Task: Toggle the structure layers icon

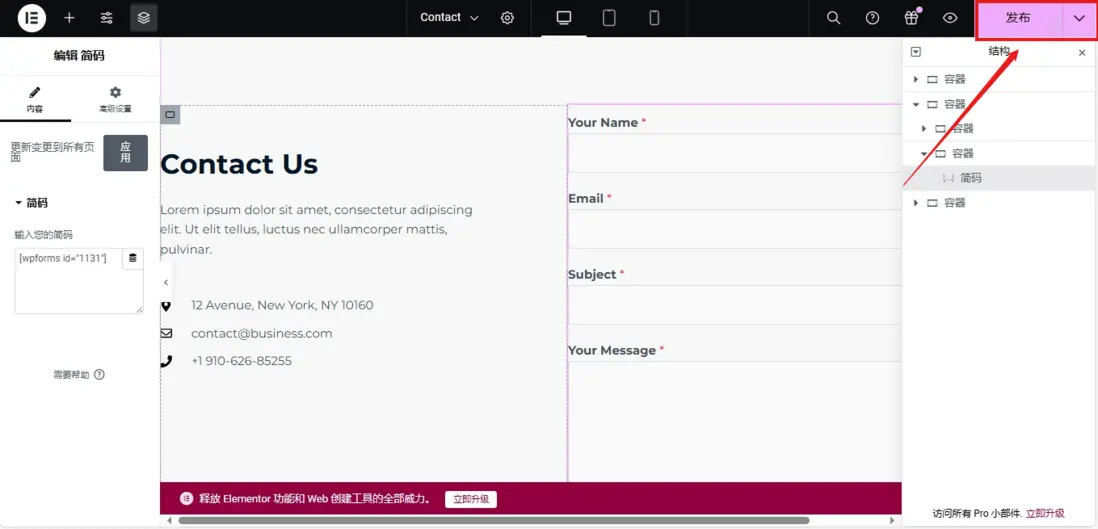Action: 144,18
